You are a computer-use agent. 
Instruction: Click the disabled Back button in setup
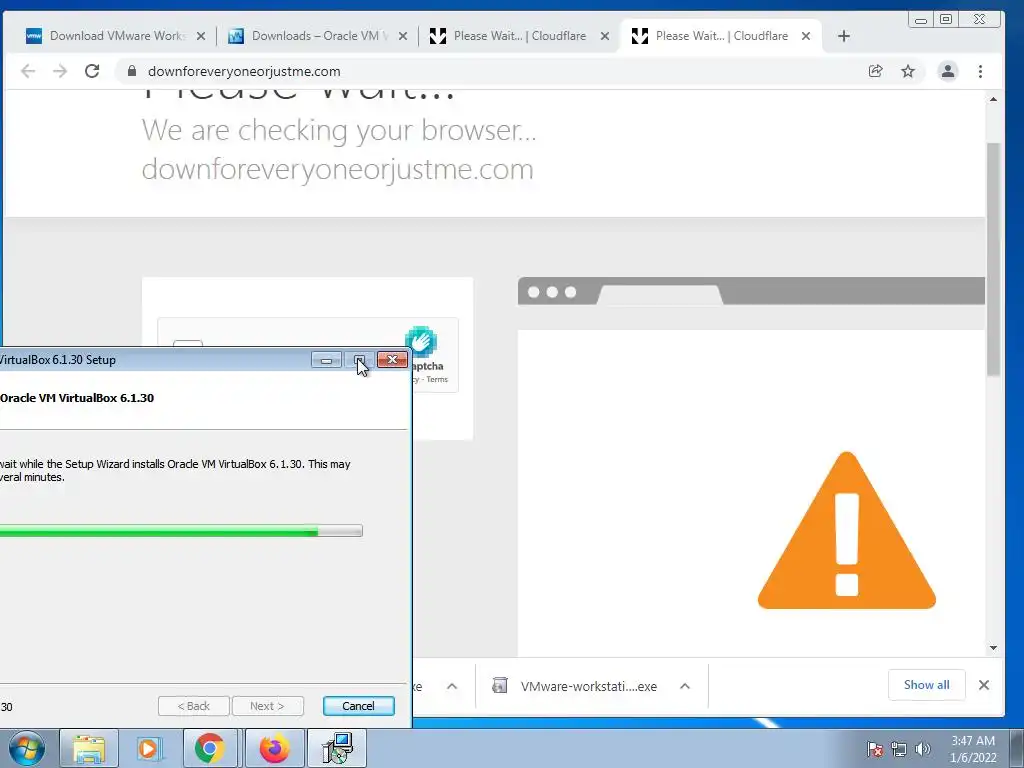click(194, 706)
